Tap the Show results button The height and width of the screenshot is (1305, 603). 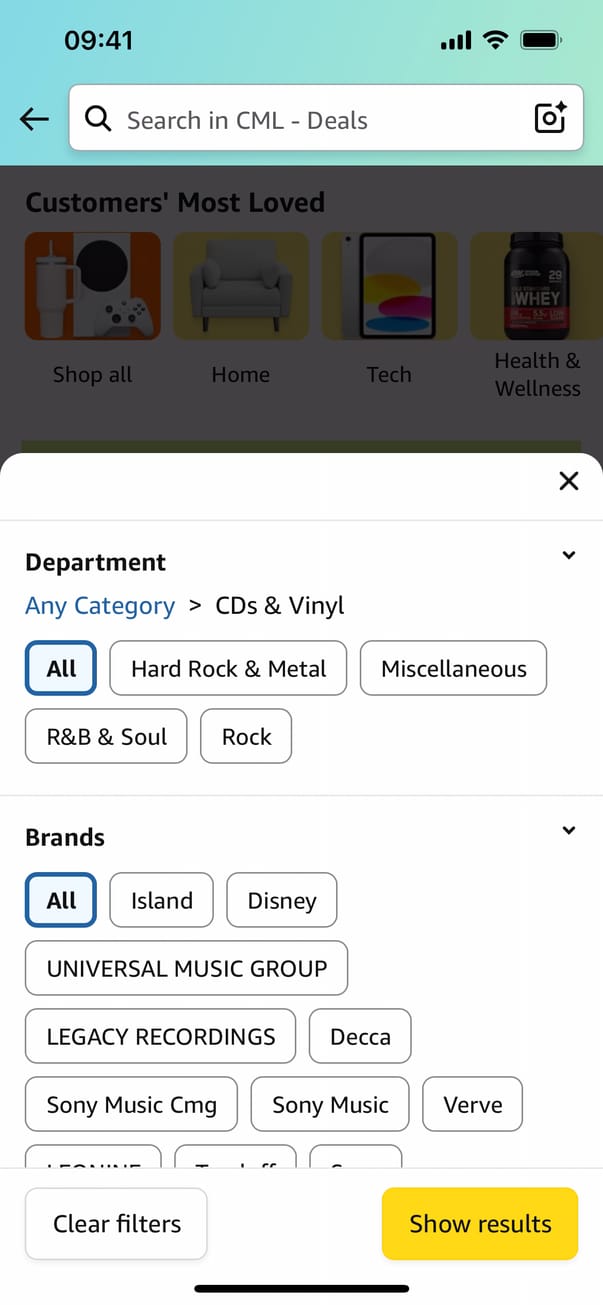[x=480, y=1223]
